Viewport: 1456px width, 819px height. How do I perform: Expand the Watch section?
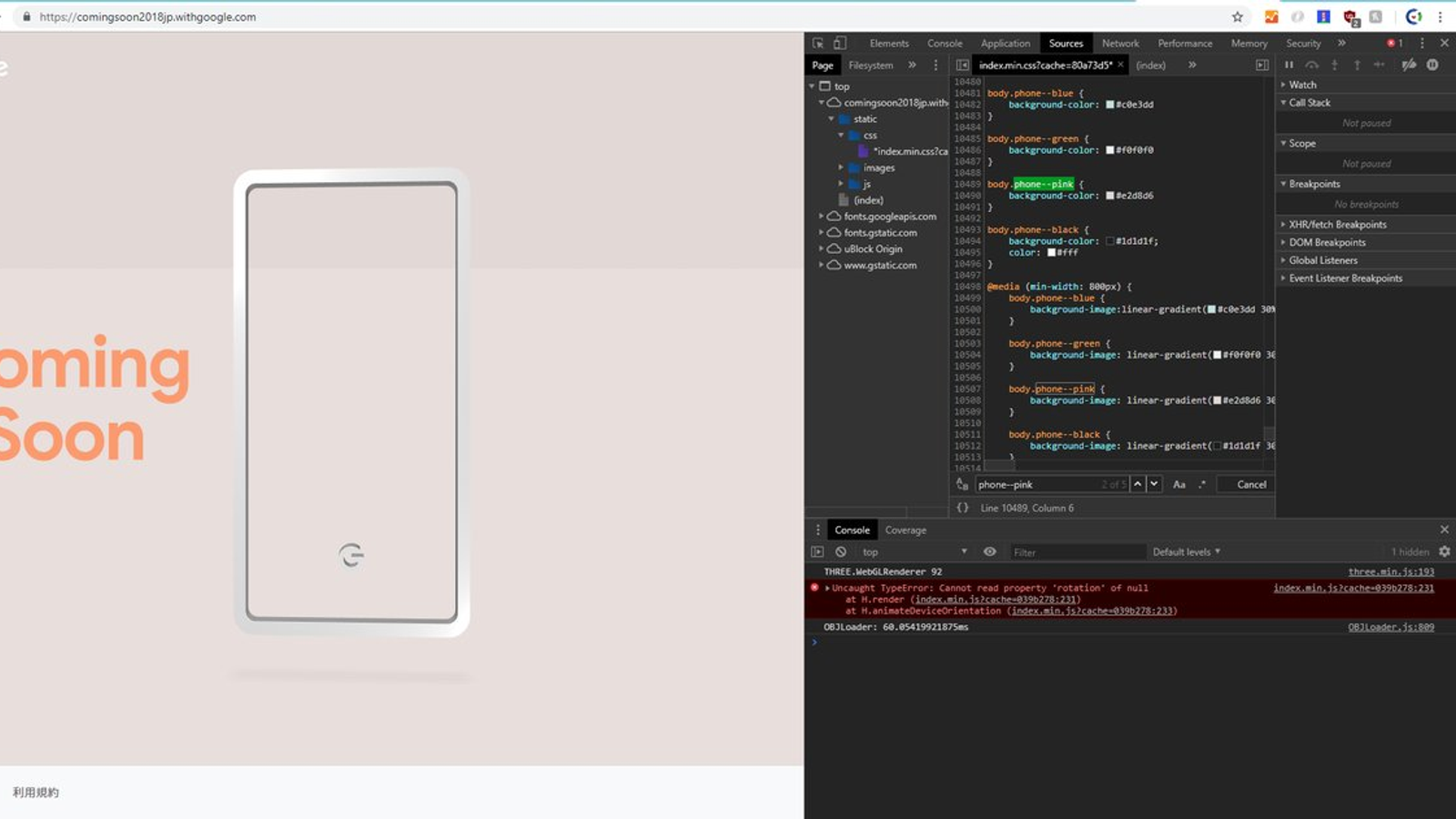(1366, 85)
